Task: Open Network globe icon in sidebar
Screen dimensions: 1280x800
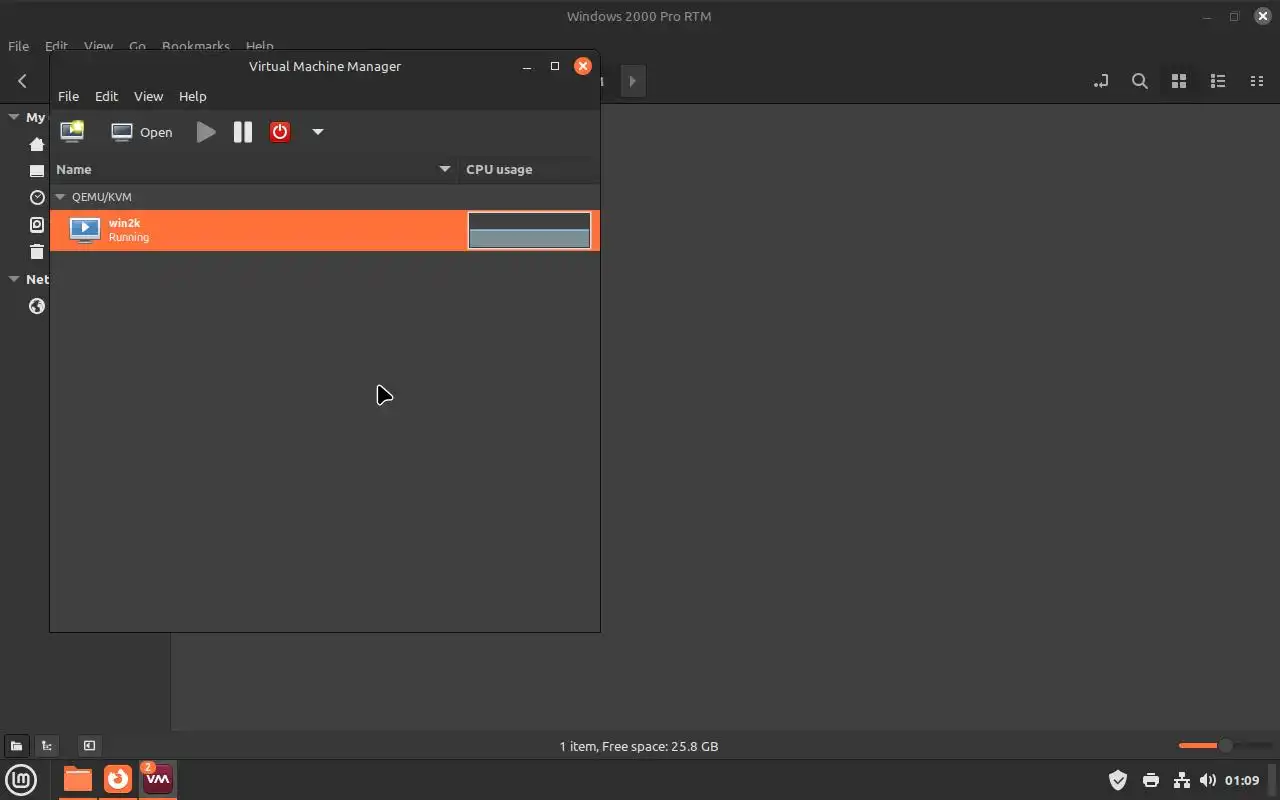Action: click(37, 306)
